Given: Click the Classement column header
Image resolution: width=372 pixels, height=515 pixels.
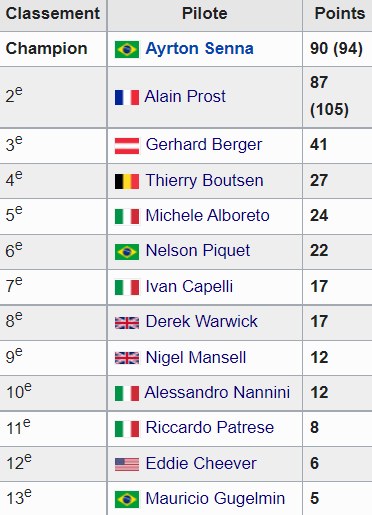Looking at the screenshot, I should (53, 14).
